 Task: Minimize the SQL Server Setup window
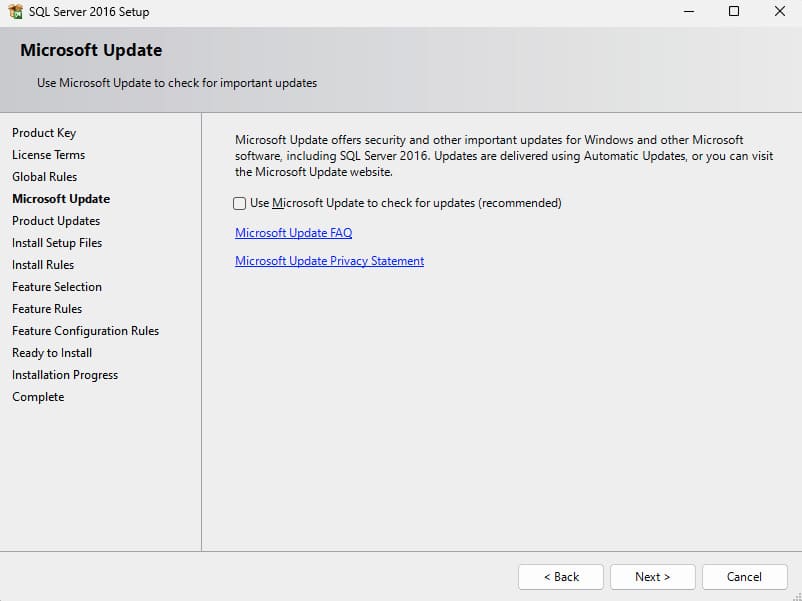pos(689,12)
